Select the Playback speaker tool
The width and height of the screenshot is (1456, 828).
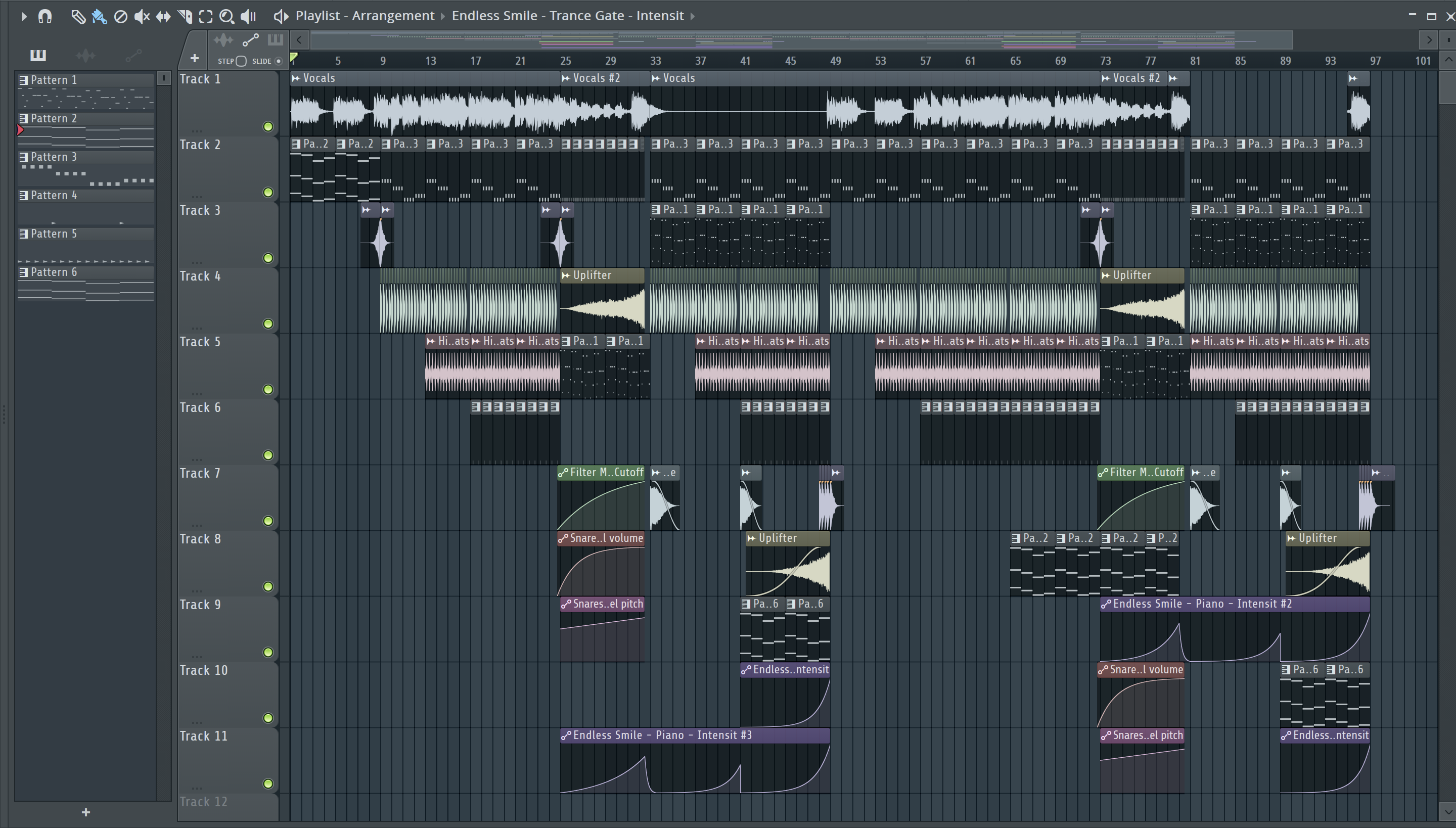pos(249,17)
